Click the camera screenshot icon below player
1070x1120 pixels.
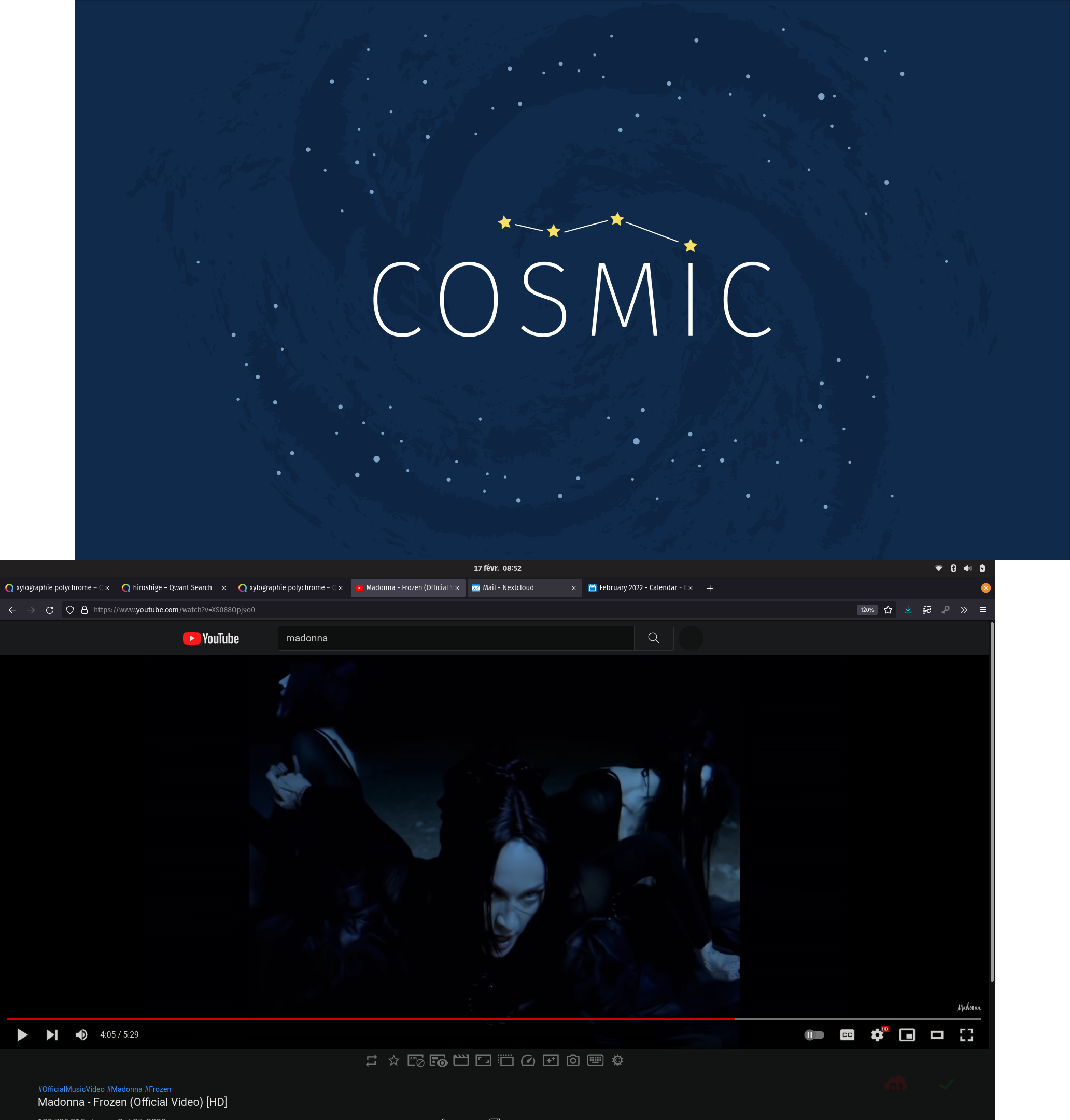pyautogui.click(x=573, y=1060)
